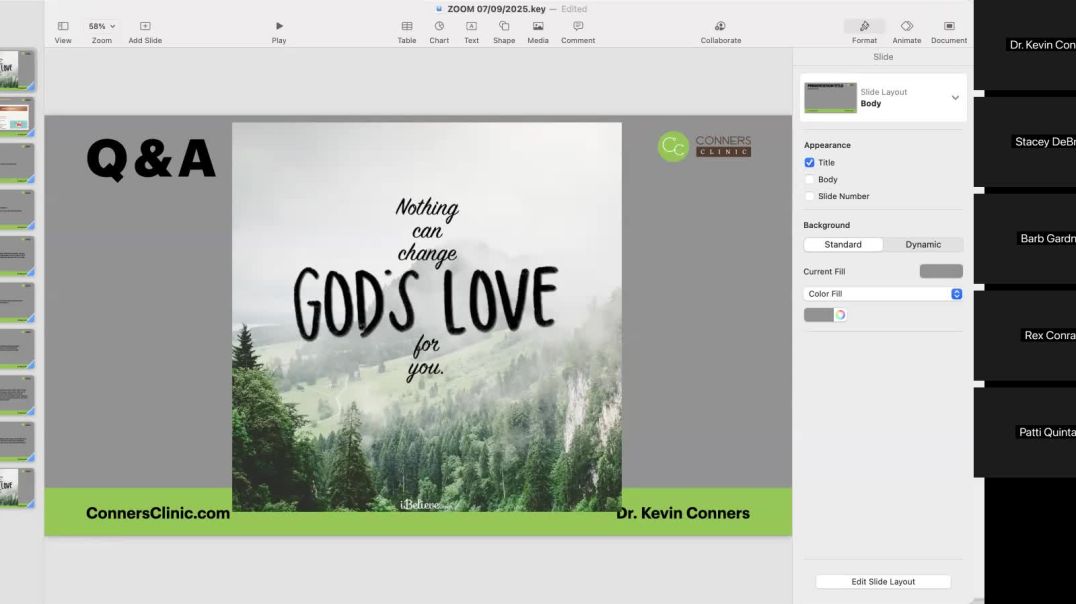Enable the Slide Number checkbox

point(810,196)
